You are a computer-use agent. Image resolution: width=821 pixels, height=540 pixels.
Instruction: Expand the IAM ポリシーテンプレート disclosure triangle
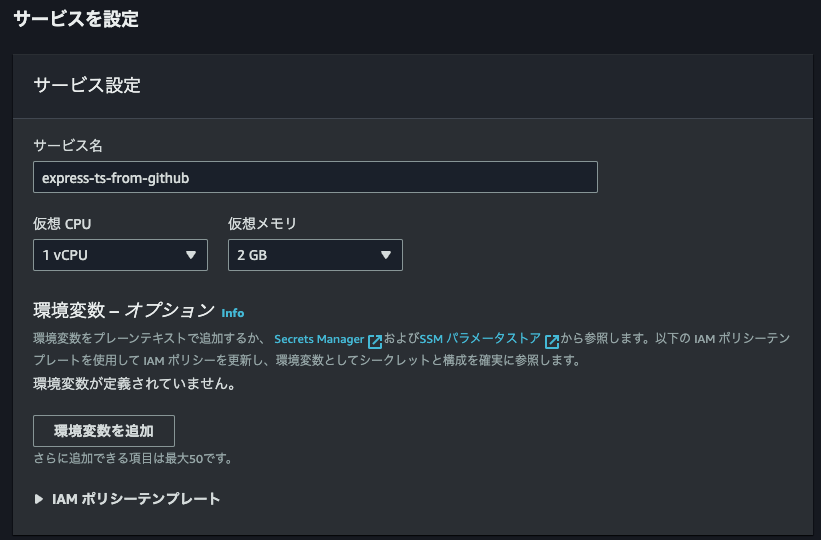39,499
